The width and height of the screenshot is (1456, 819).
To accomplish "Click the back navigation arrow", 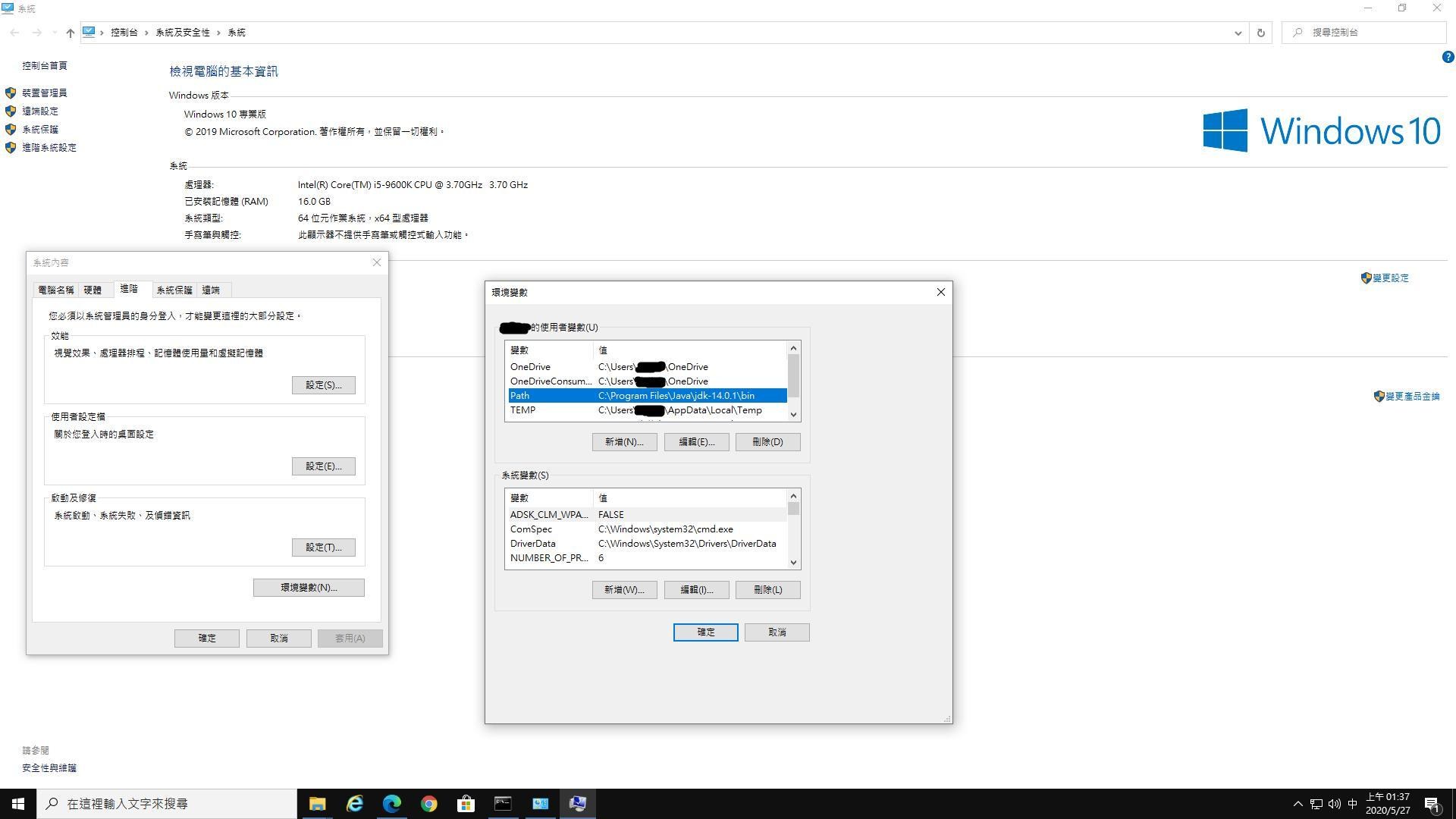I will click(14, 33).
